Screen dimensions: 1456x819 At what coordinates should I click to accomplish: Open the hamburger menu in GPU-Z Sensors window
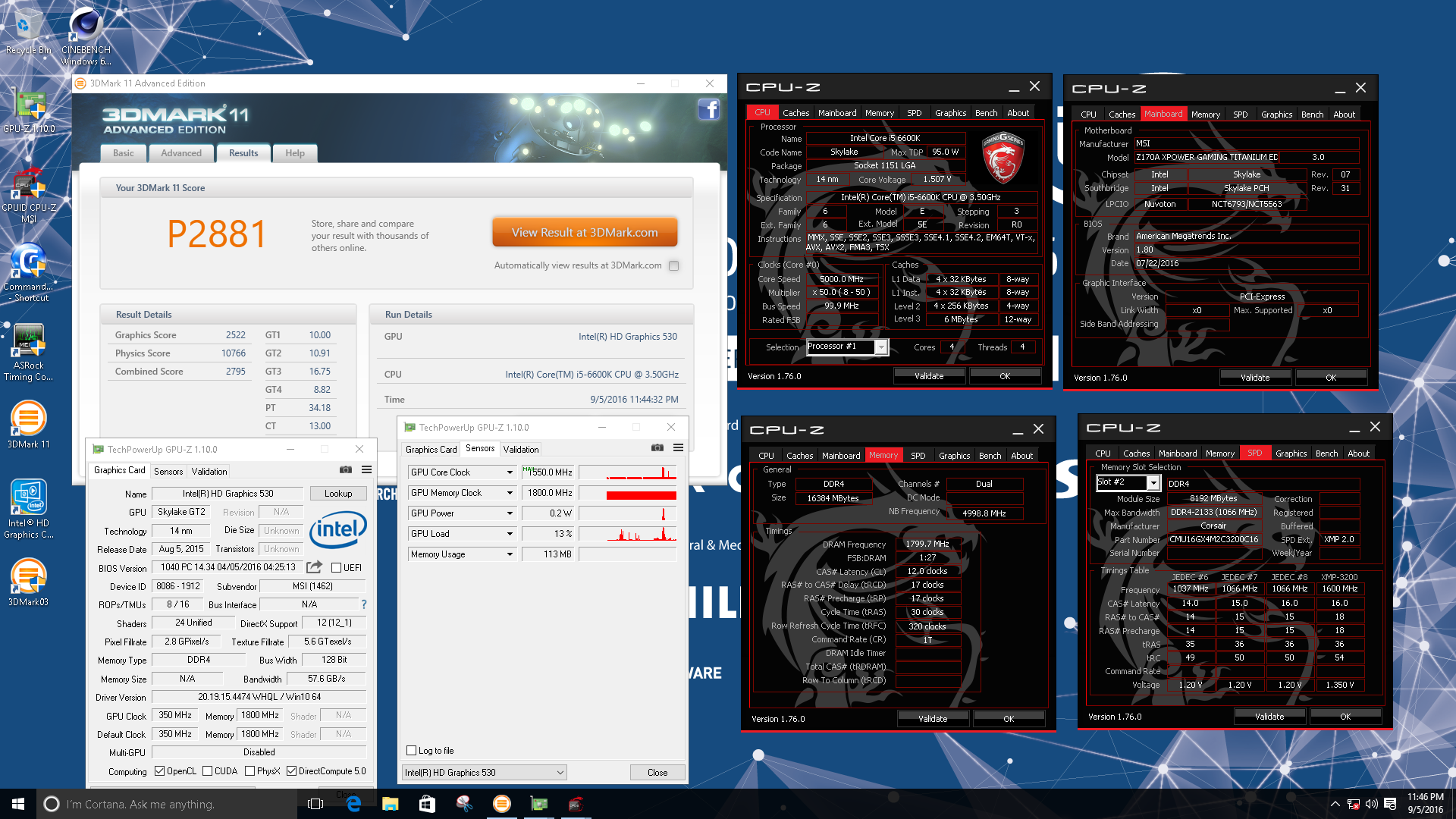pyautogui.click(x=678, y=448)
